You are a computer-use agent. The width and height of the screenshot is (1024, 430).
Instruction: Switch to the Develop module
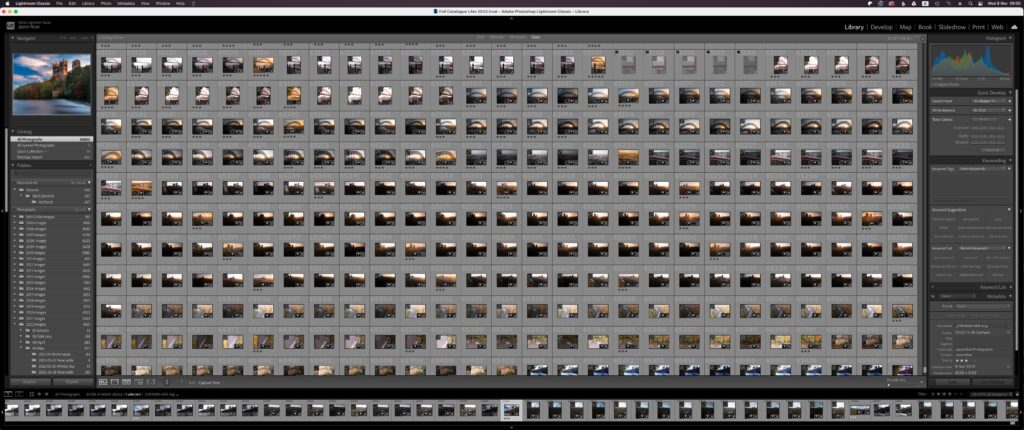point(880,27)
